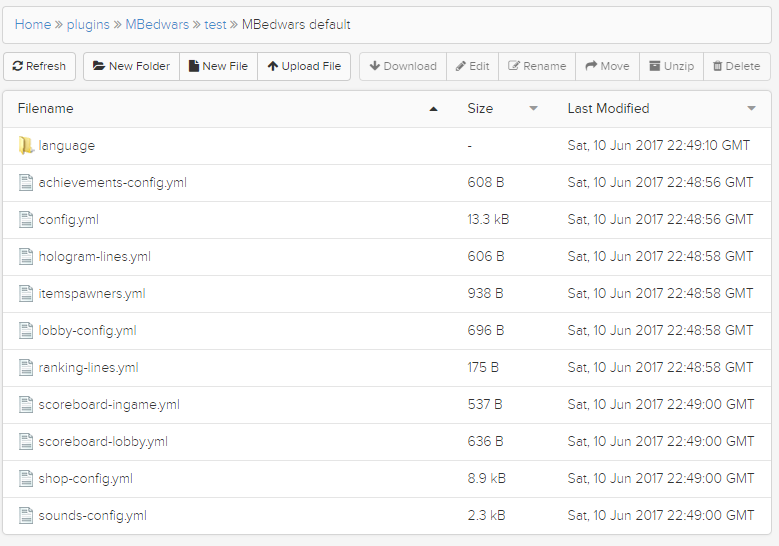Click the 938 B size cell
This screenshot has width=779, height=546.
[485, 294]
